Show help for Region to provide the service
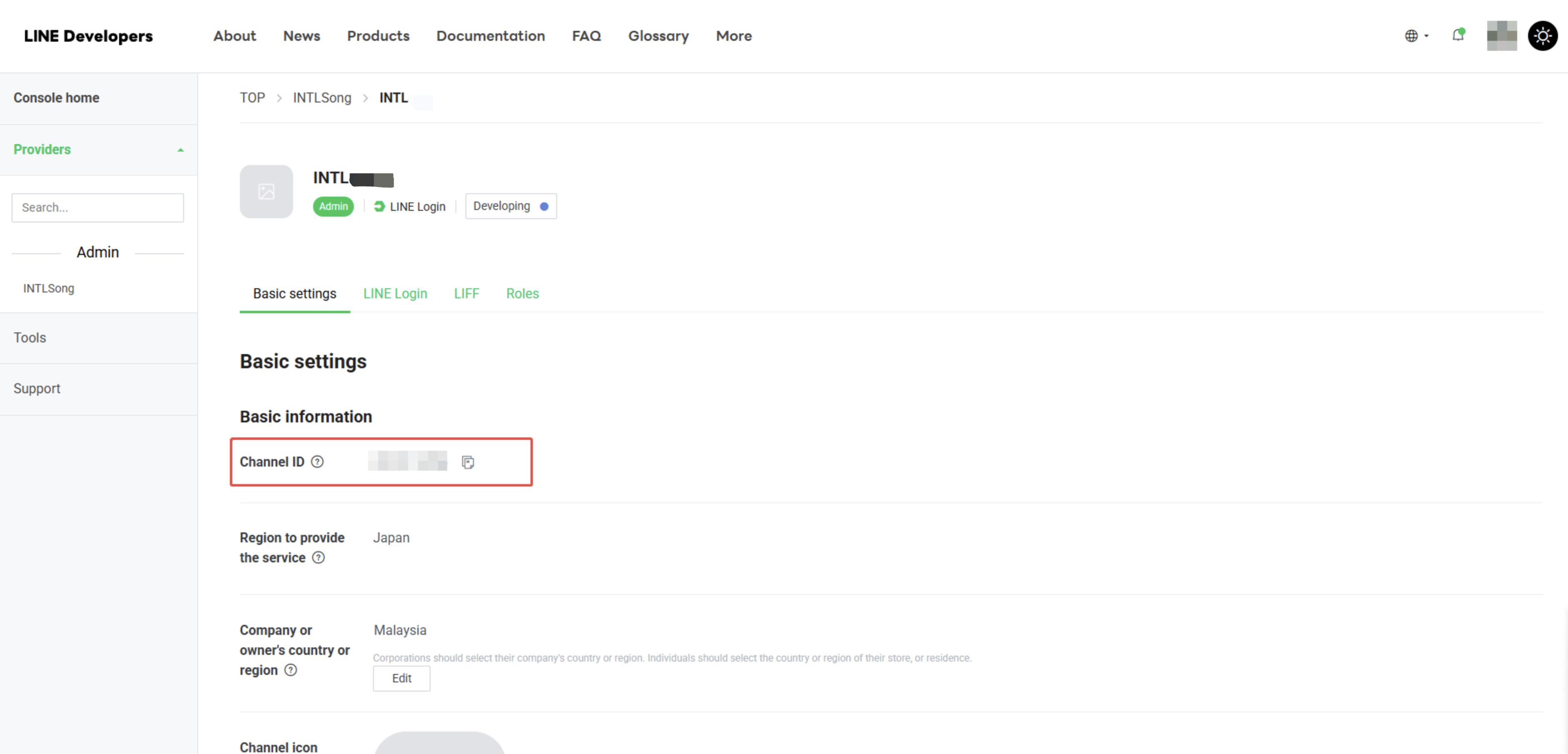Image resolution: width=1568 pixels, height=754 pixels. coord(319,557)
